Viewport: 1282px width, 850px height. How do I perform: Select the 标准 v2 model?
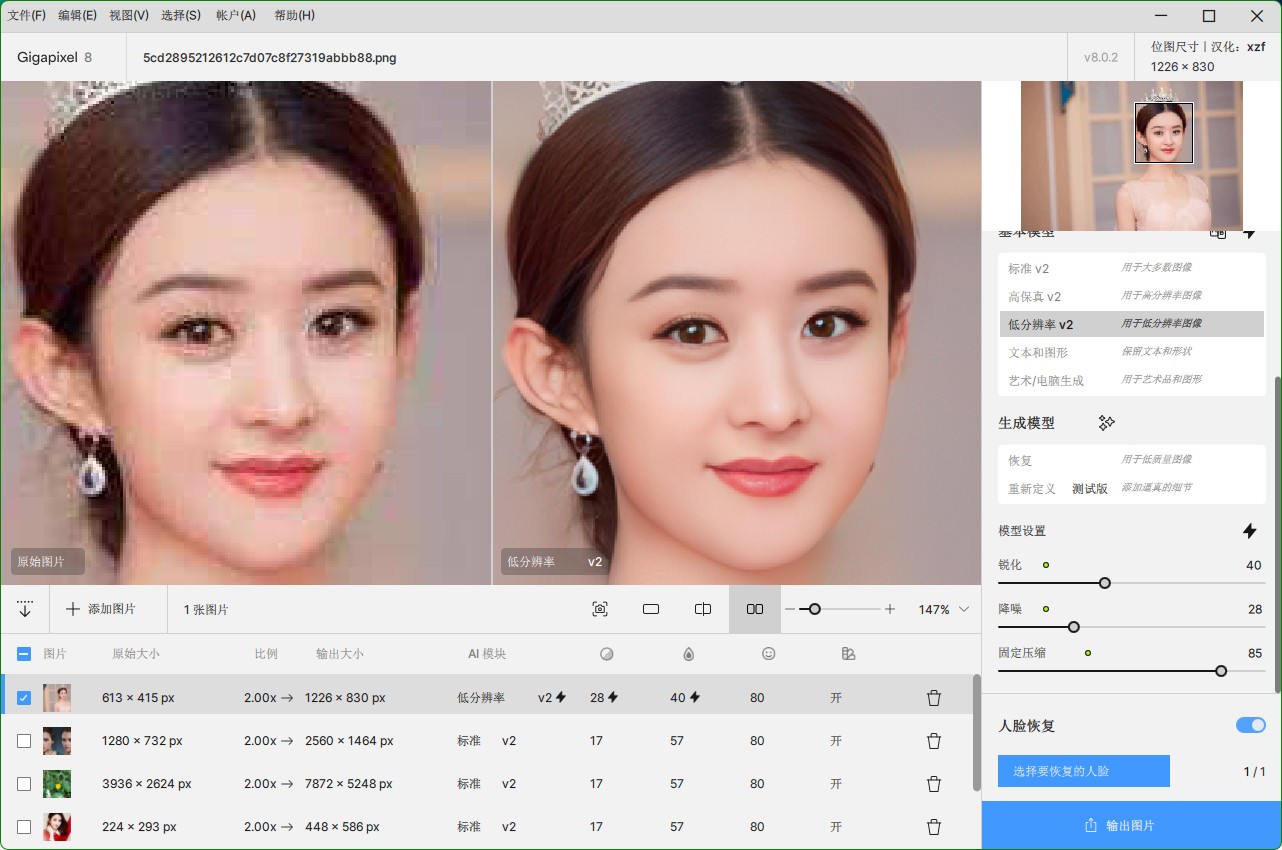[x=1131, y=268]
